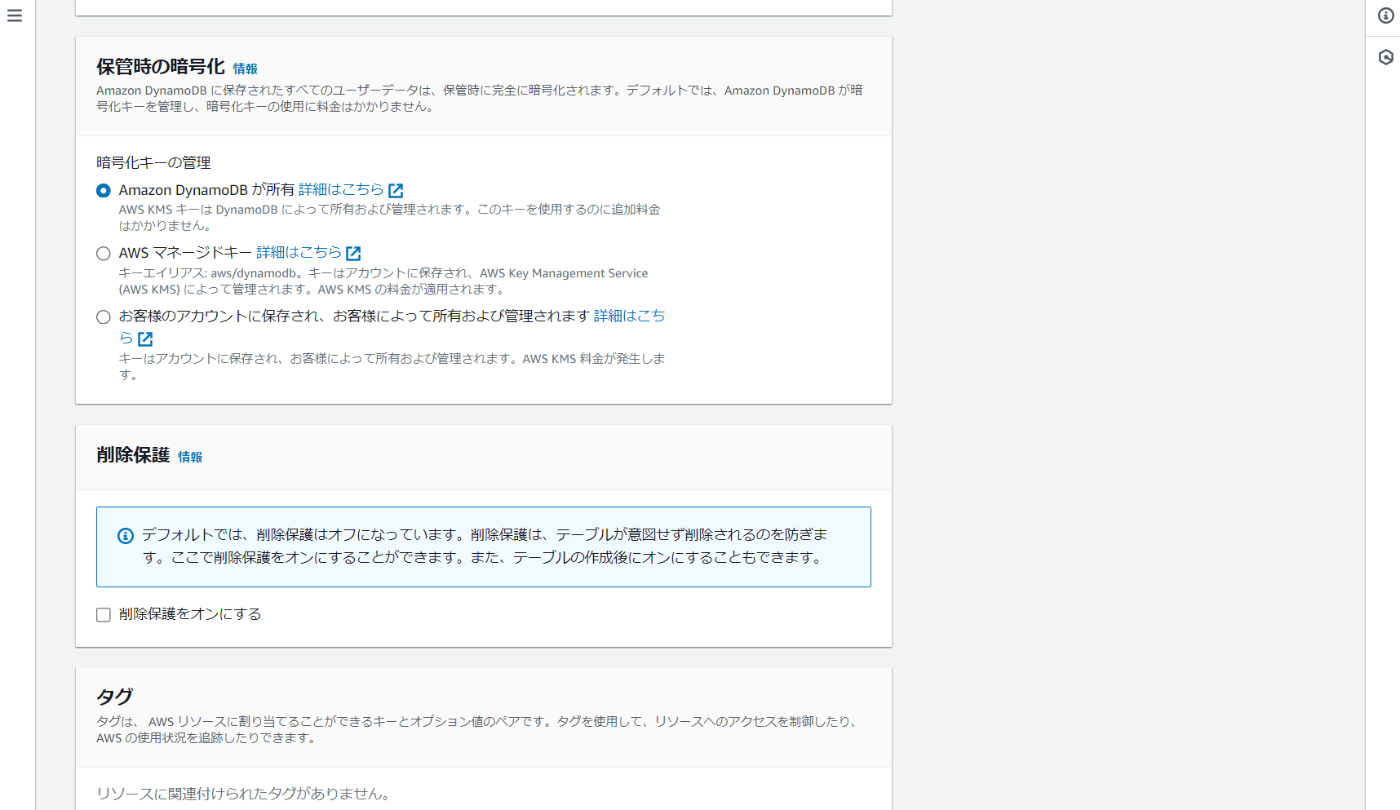Click external-link icon beside AWS マネージドキー link

point(353,254)
